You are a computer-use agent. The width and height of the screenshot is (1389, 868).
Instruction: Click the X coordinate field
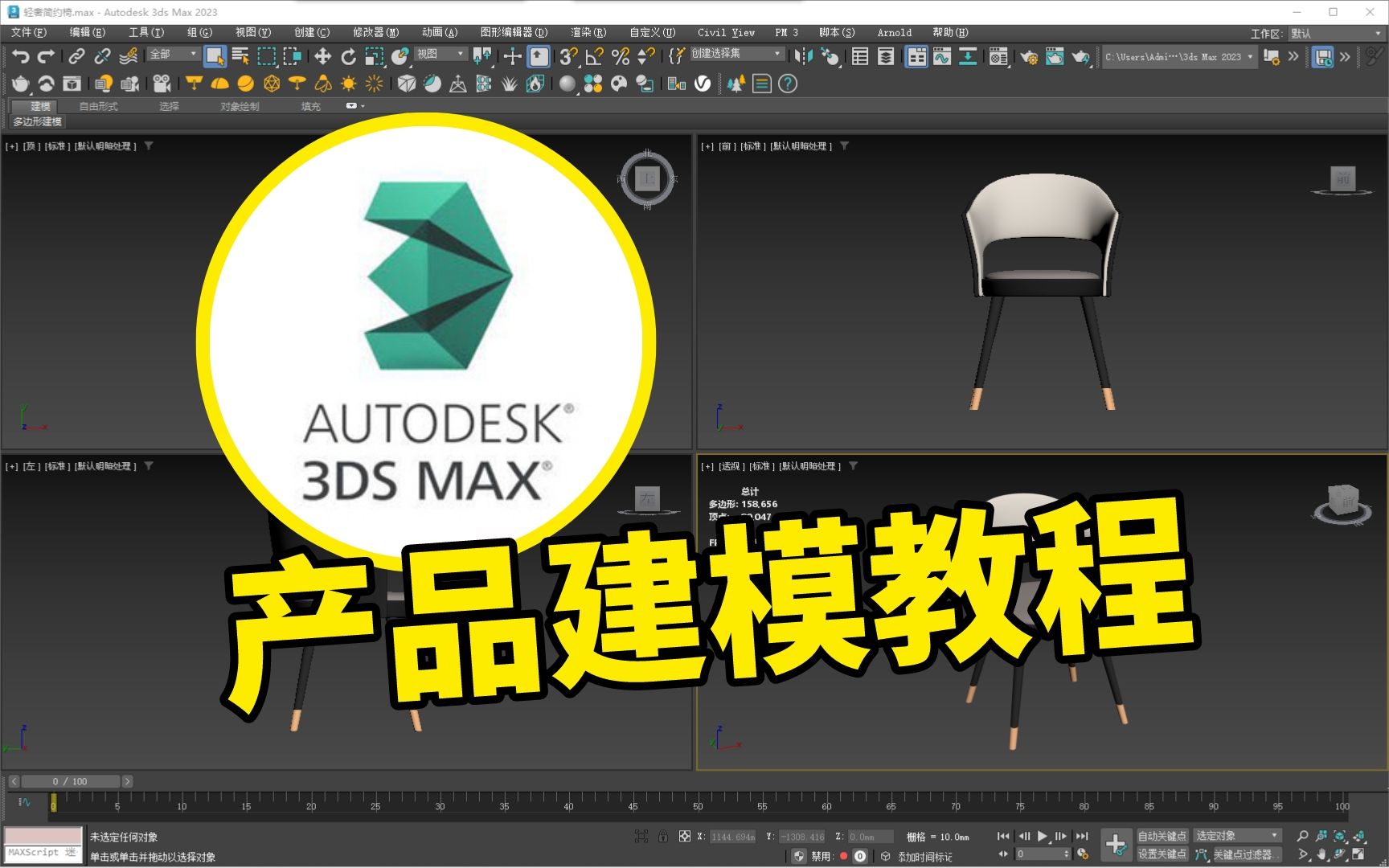[x=732, y=837]
